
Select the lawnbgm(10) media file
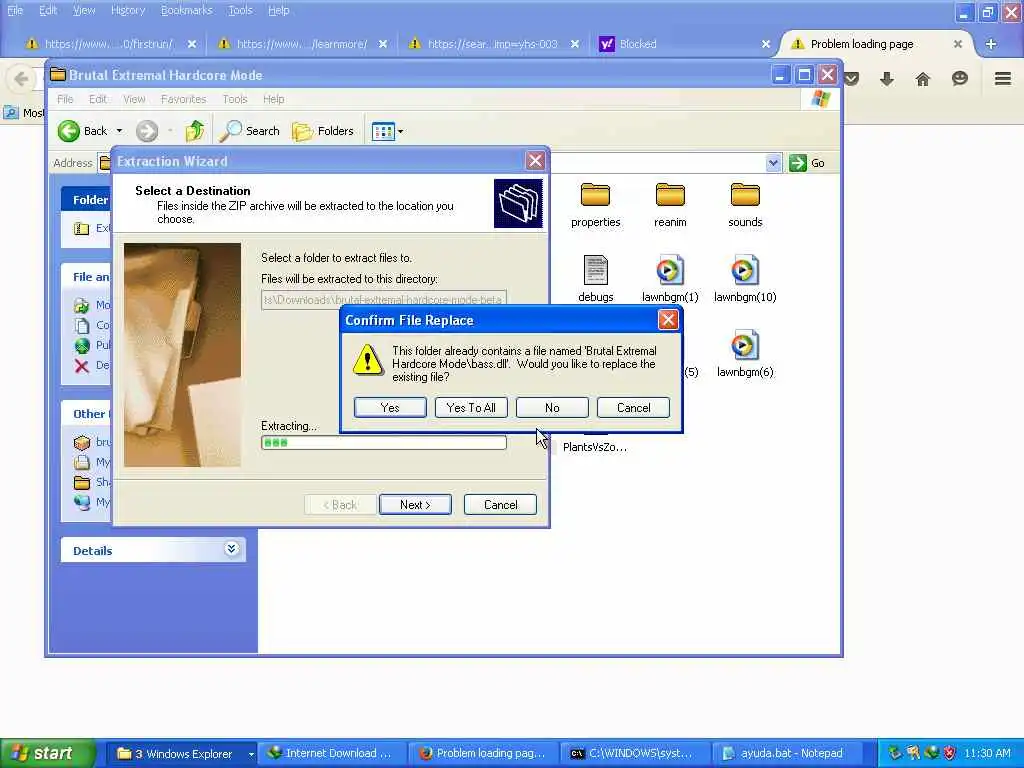[745, 279]
